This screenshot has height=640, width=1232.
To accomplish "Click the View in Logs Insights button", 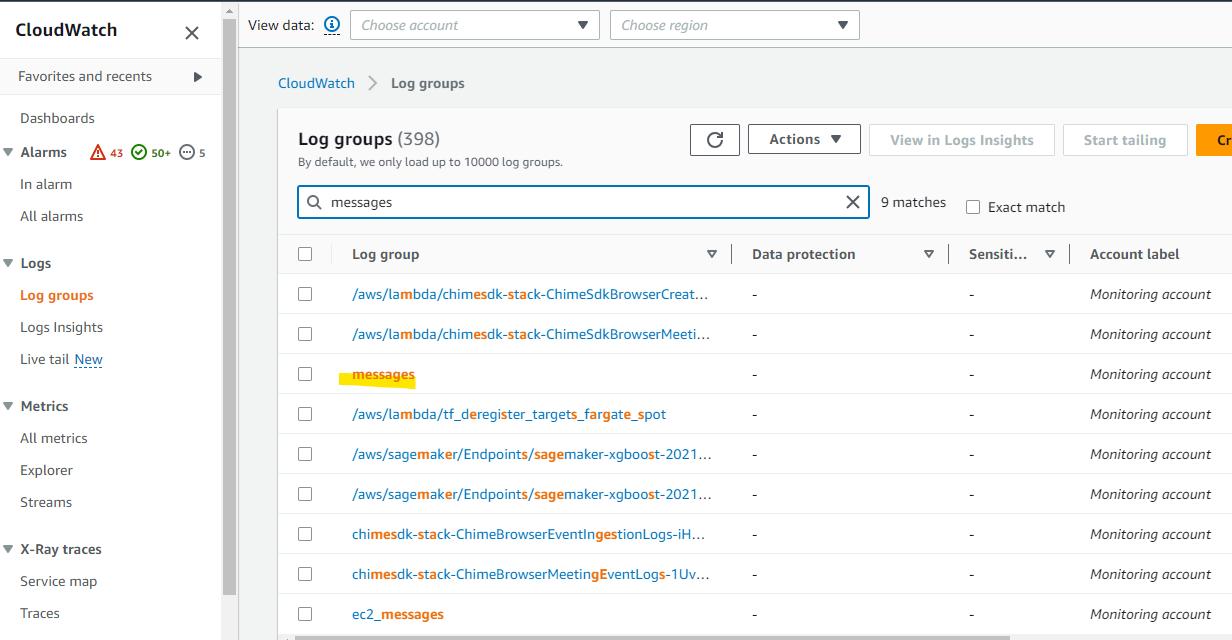I will coord(962,140).
